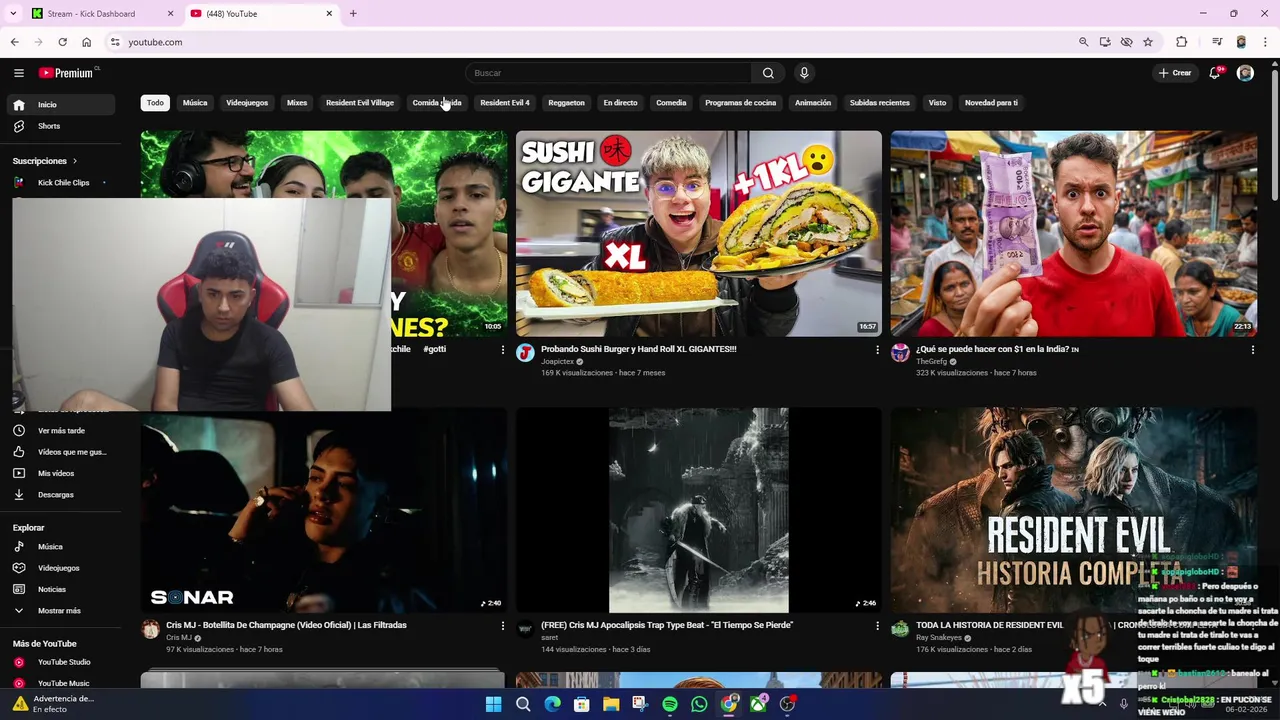1280x720 pixels.
Task: Go back with browser back arrow
Action: click(14, 42)
